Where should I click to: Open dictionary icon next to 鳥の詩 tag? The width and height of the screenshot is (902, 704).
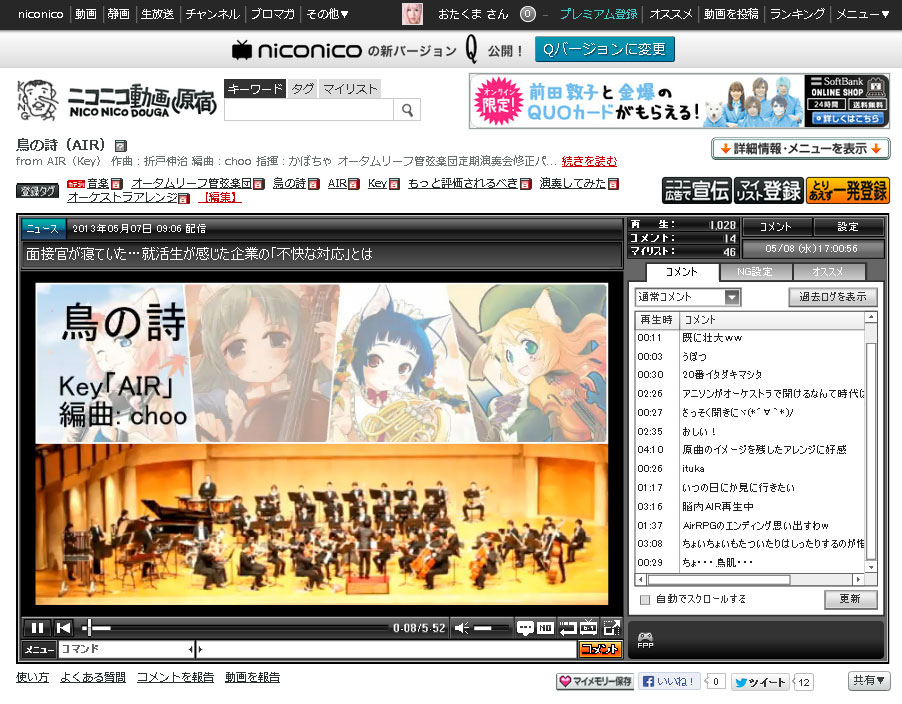coord(314,183)
